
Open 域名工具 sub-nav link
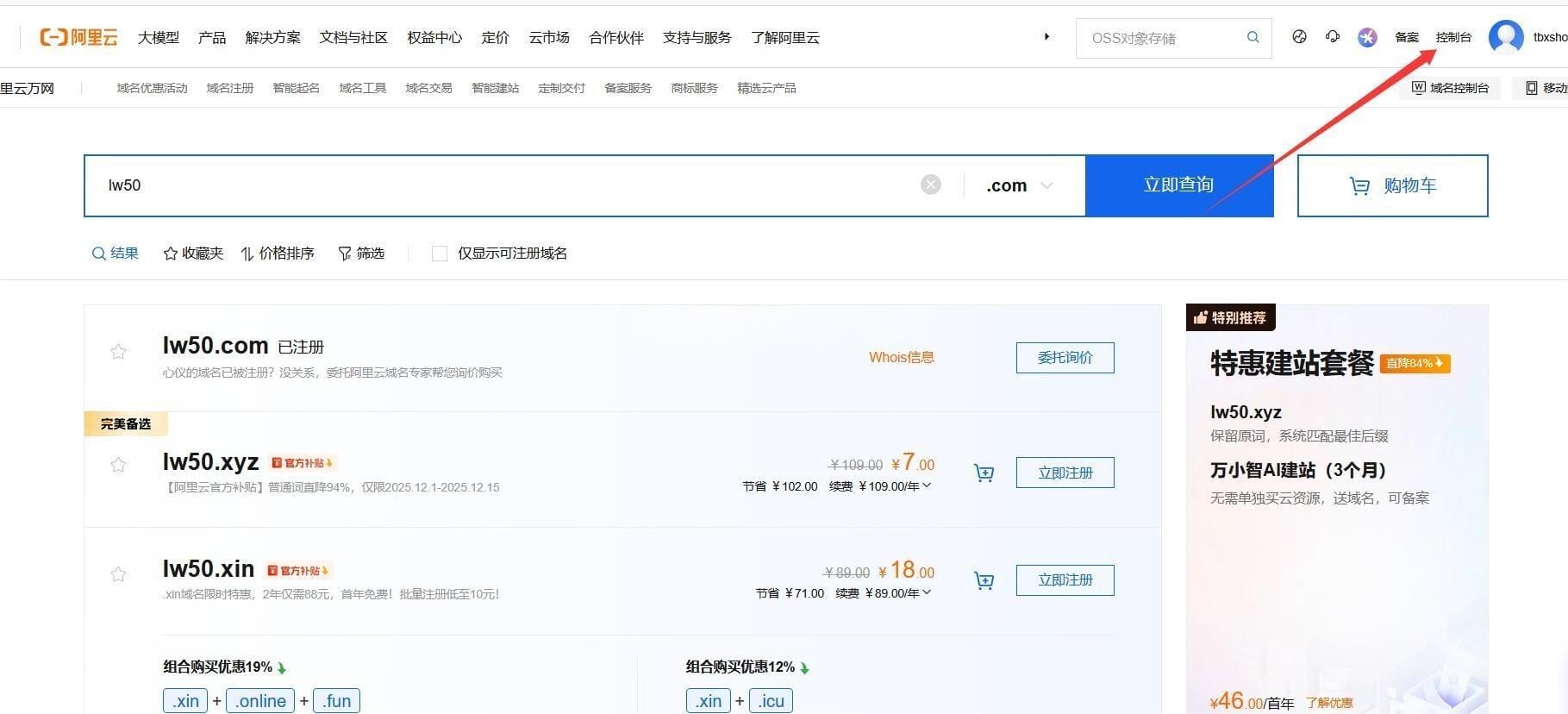(x=363, y=88)
